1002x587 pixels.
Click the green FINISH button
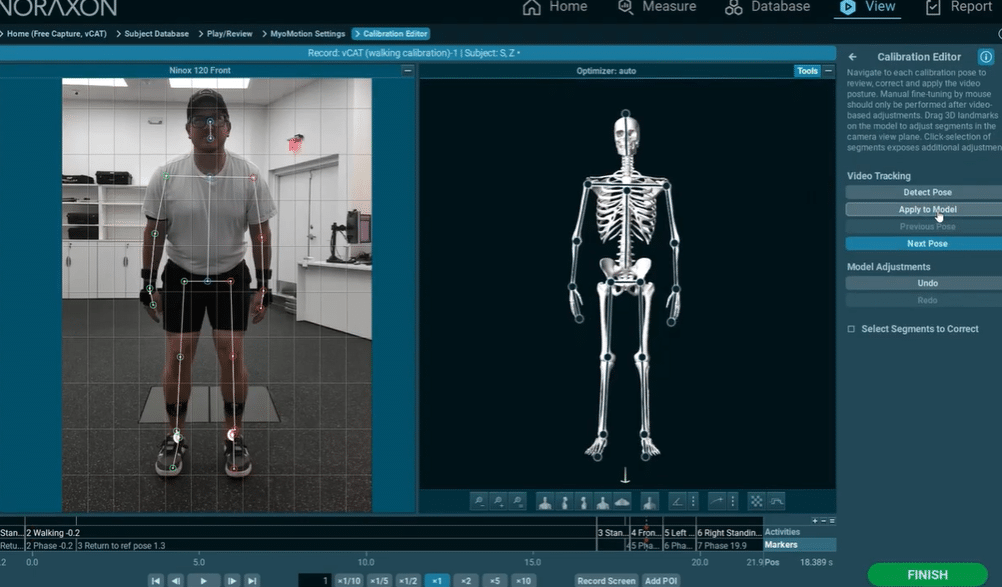pos(927,575)
